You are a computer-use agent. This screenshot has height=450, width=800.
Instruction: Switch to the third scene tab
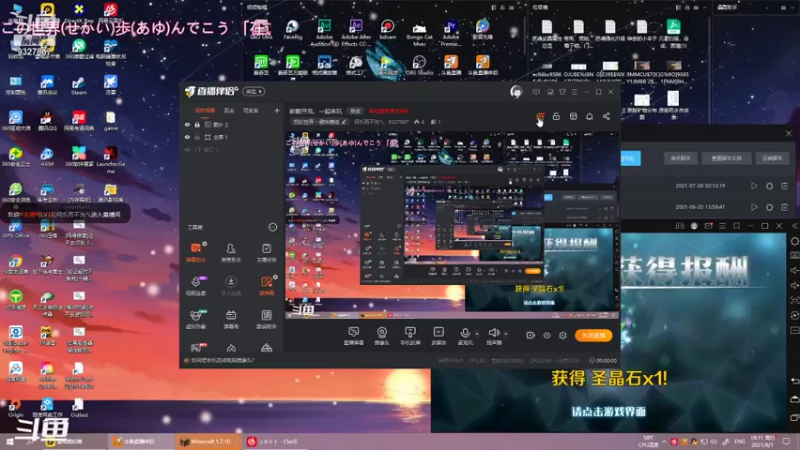[x=251, y=111]
